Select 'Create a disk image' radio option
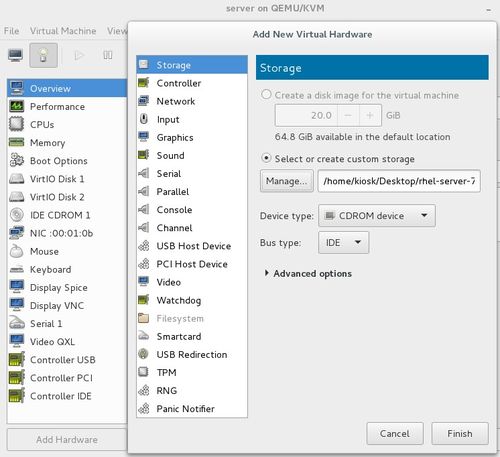The height and width of the screenshot is (457, 500). (x=266, y=95)
